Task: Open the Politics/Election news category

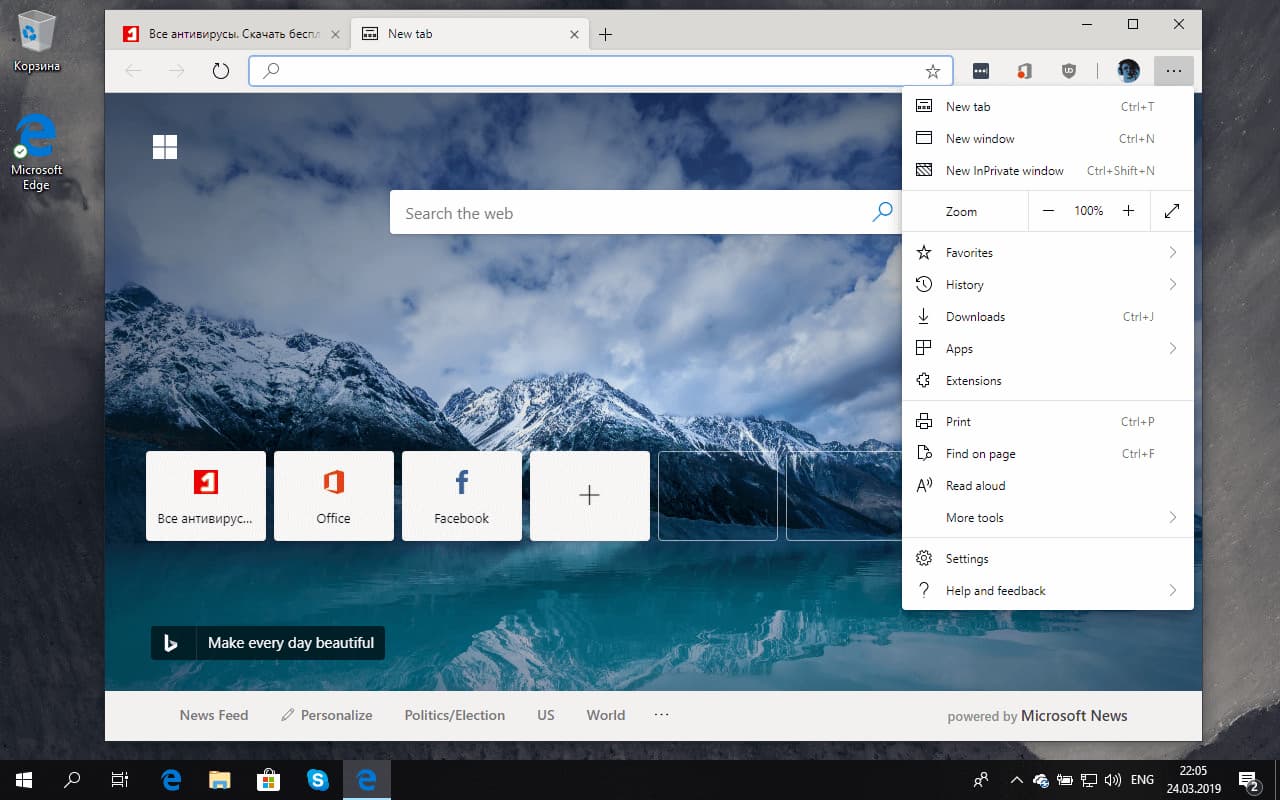Action: tap(455, 716)
